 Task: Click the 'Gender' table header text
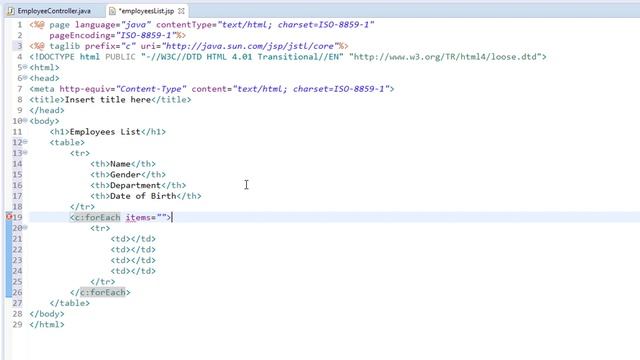(125, 174)
